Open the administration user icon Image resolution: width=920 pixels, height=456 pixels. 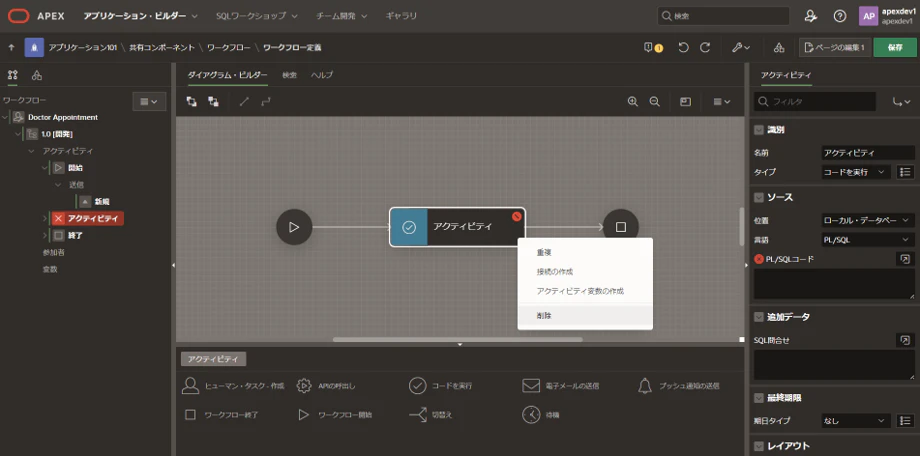[810, 16]
